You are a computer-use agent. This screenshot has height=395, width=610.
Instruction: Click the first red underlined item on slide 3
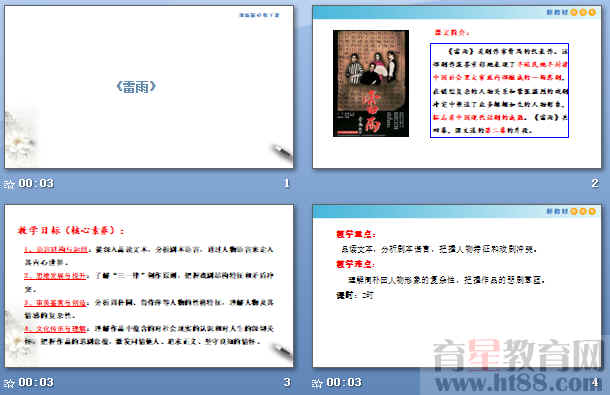point(56,249)
